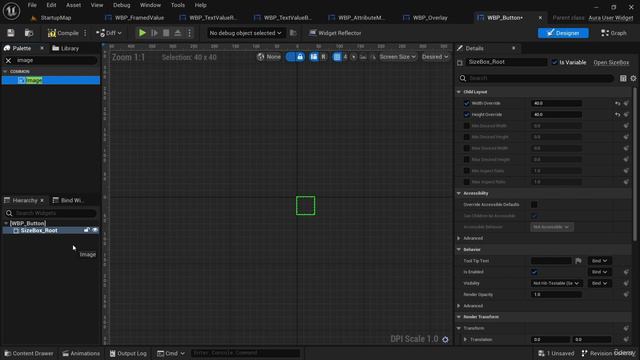This screenshot has width=640, height=360.
Task: Click the localization None globe button
Action: tap(269, 57)
